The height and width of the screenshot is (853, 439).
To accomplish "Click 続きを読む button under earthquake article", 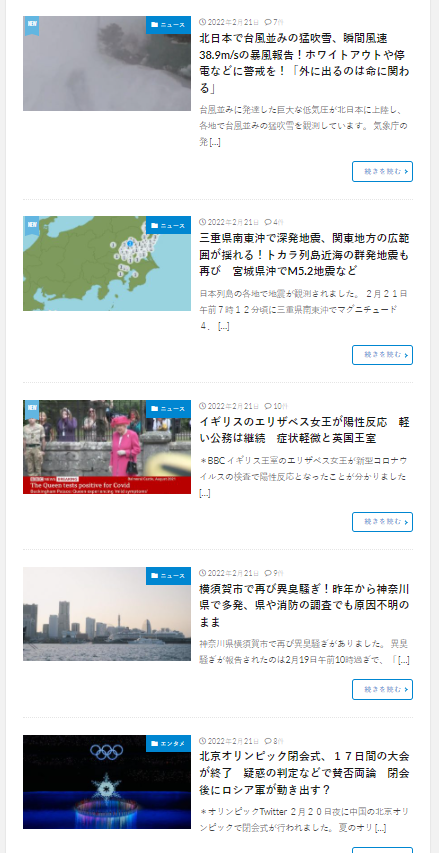I will coord(382,355).
